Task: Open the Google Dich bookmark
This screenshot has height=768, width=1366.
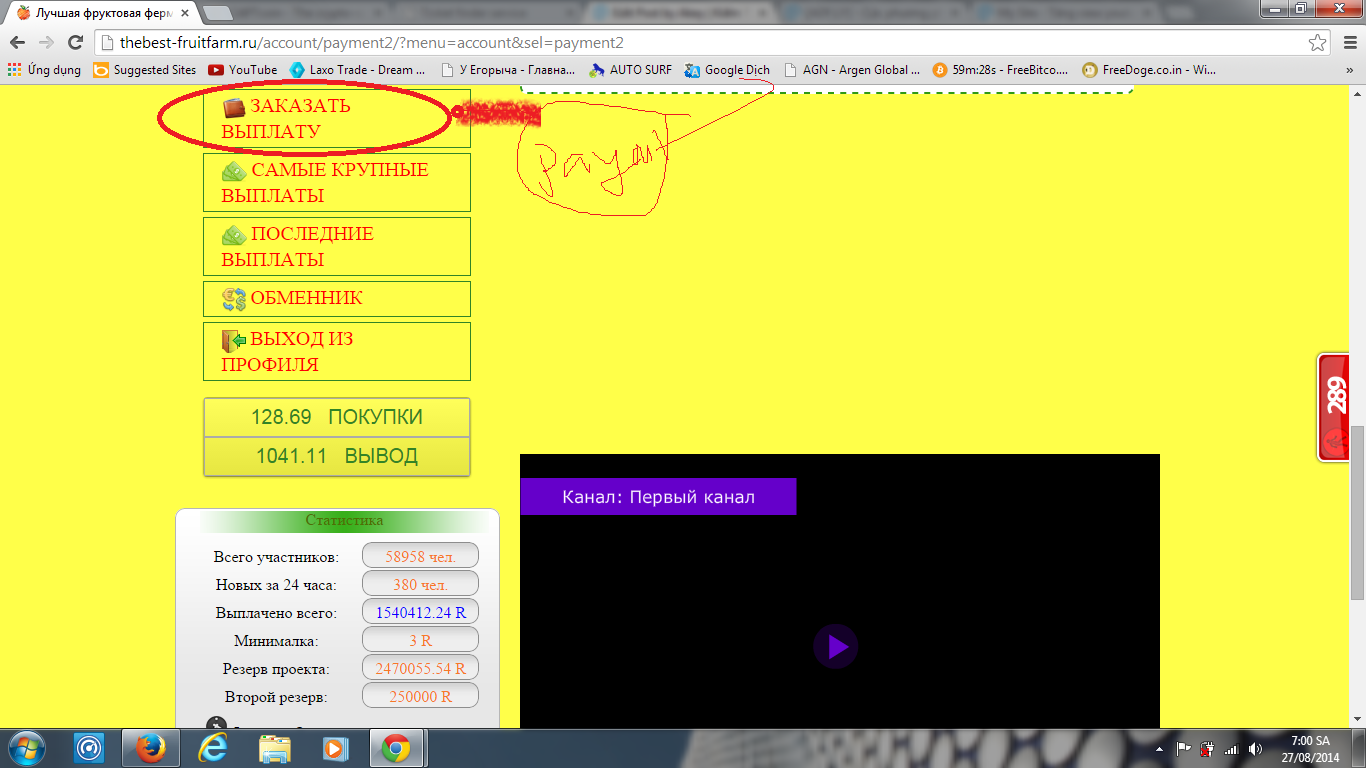Action: 727,70
